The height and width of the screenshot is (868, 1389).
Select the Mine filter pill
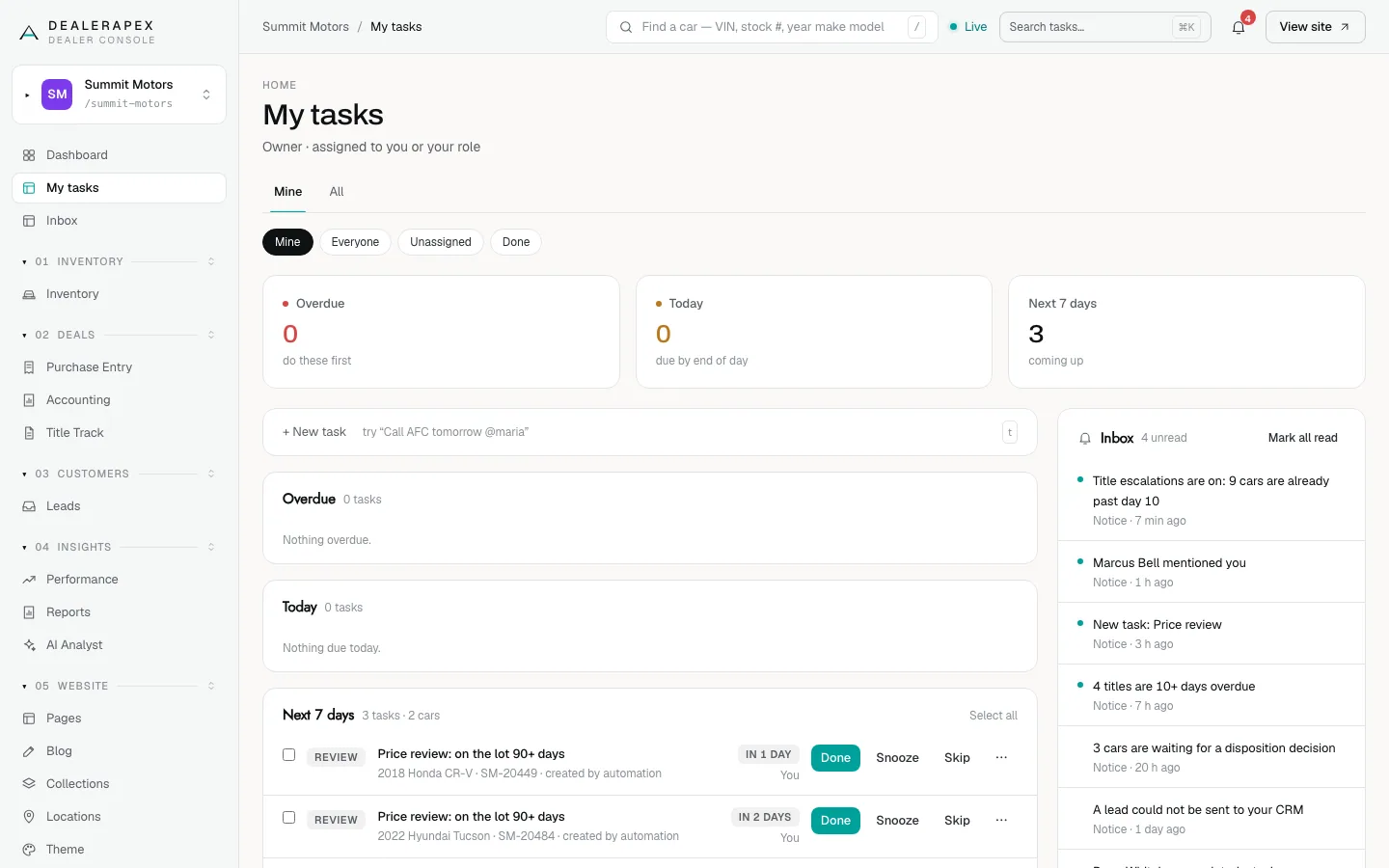click(287, 242)
